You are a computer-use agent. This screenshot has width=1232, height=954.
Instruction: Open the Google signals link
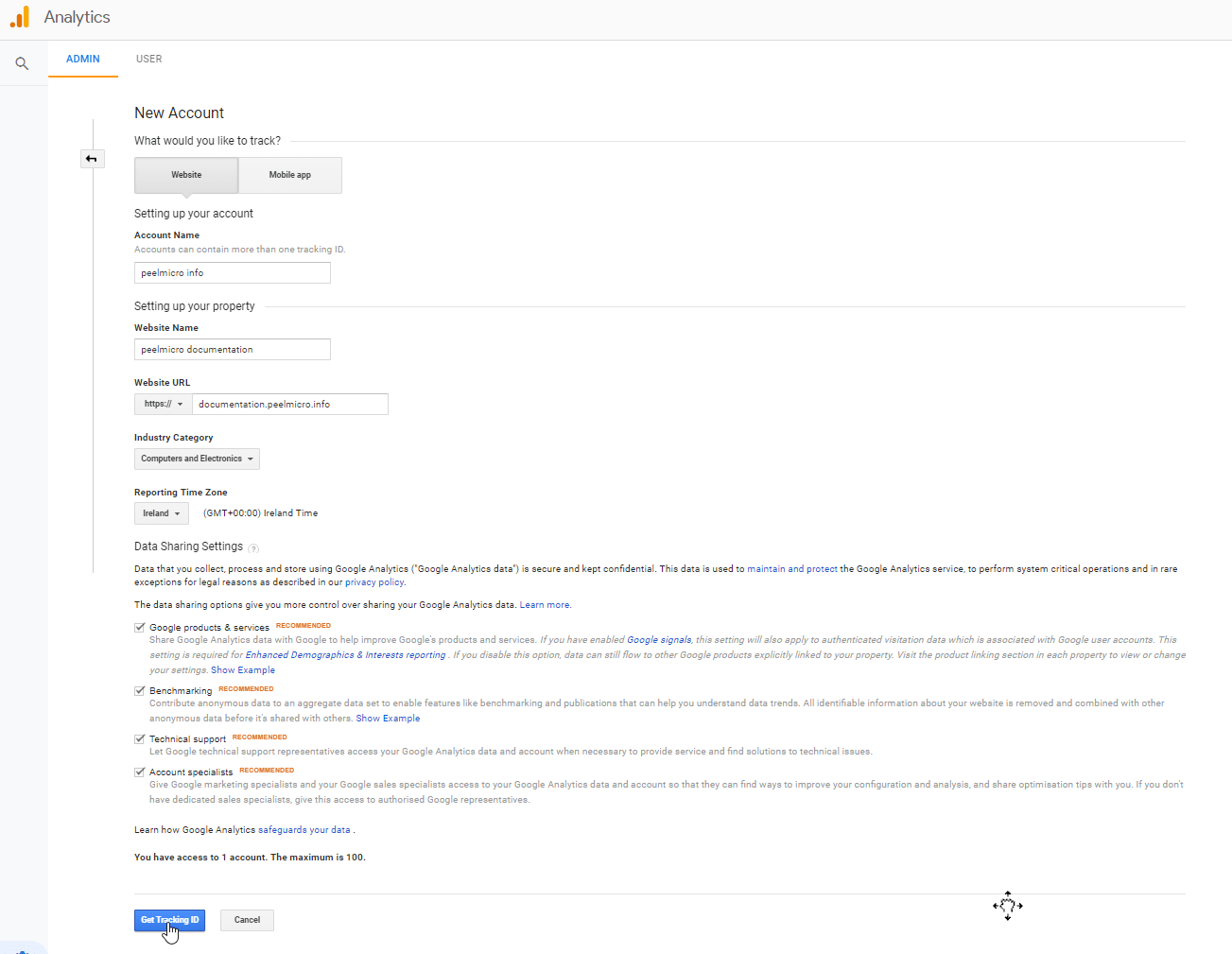click(659, 640)
